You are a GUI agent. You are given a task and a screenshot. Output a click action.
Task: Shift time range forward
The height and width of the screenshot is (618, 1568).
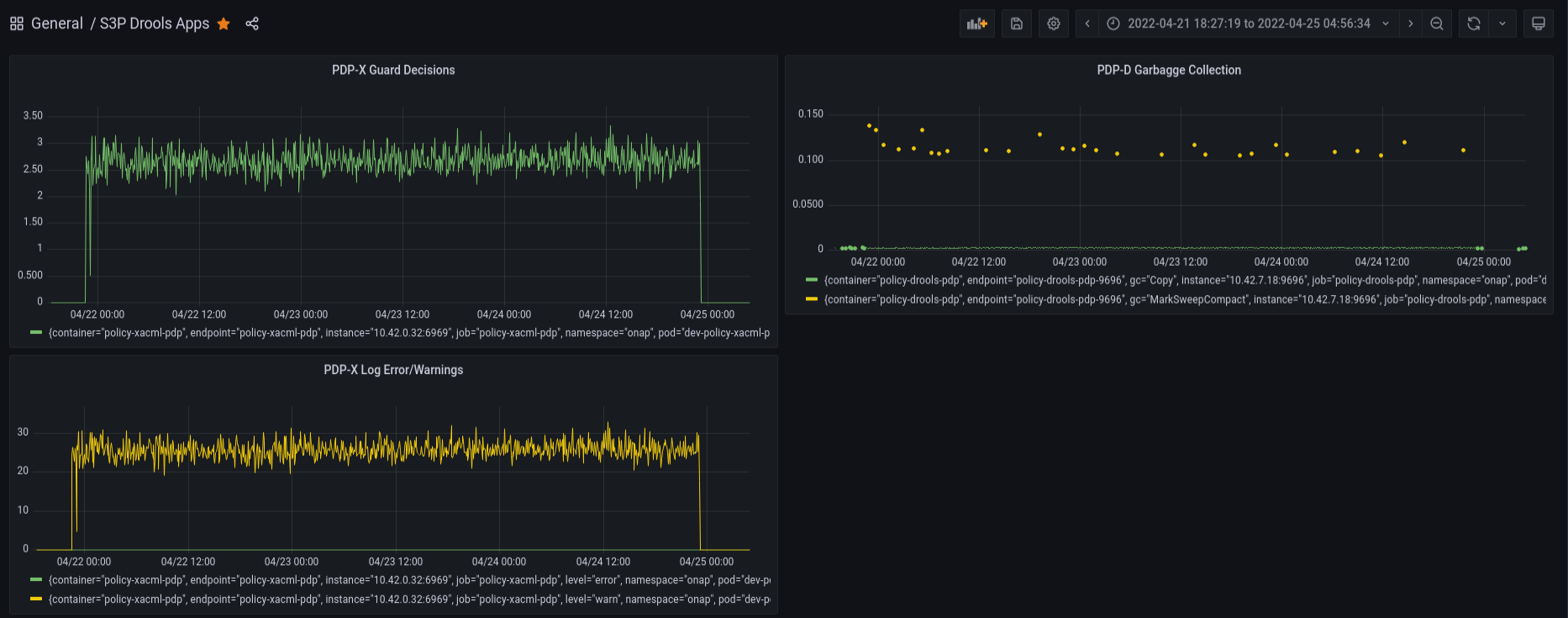pos(1411,24)
